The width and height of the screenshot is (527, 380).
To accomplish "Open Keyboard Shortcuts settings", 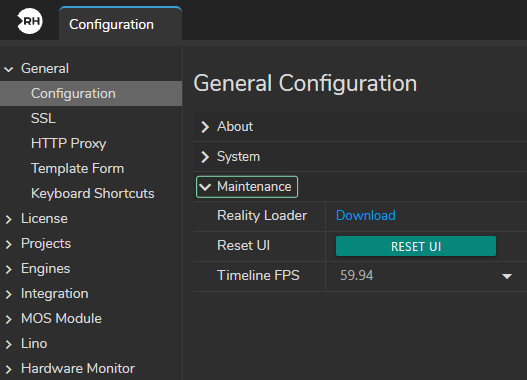I will coord(93,194).
